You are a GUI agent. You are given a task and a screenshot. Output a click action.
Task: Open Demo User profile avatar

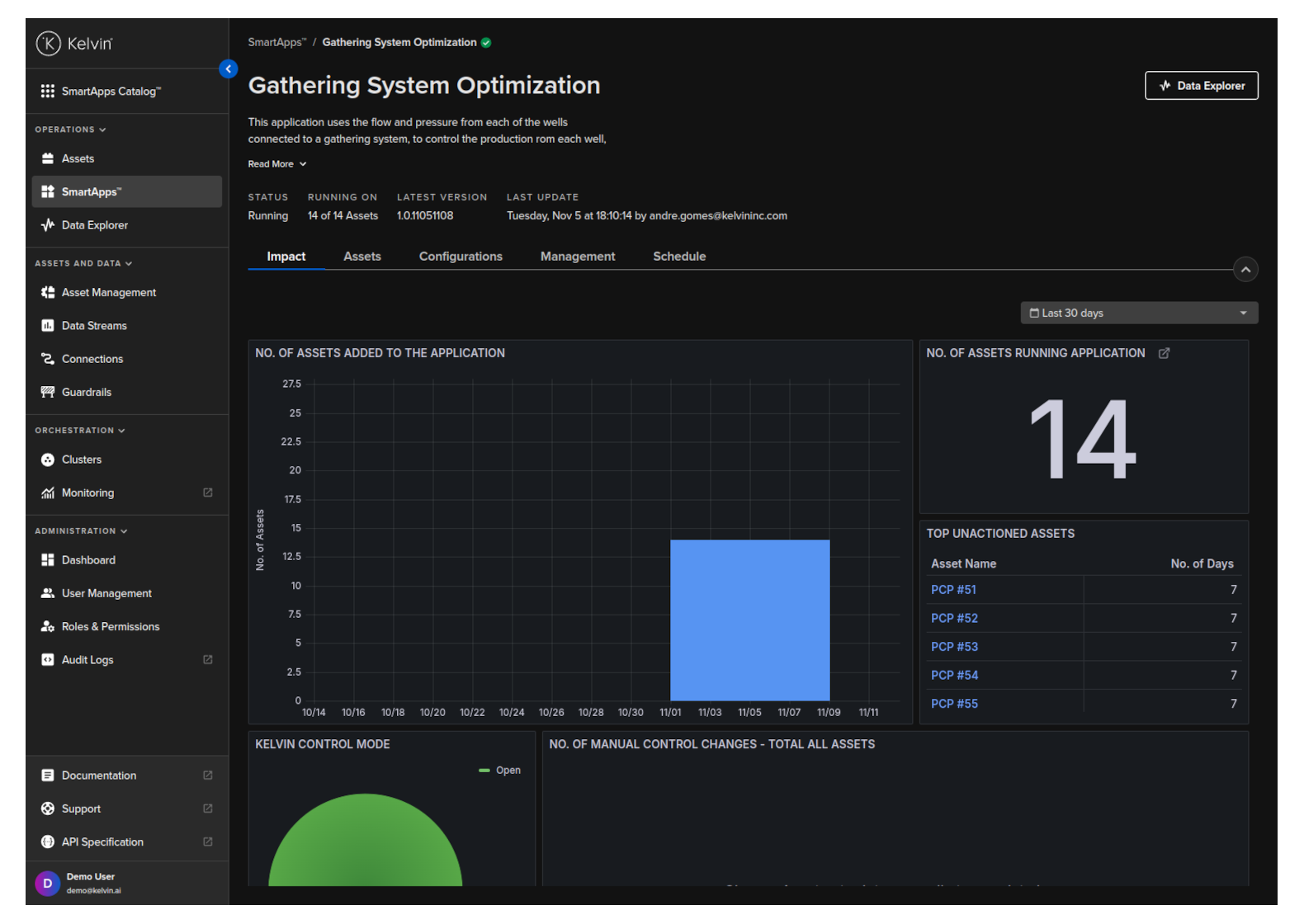pos(48,884)
